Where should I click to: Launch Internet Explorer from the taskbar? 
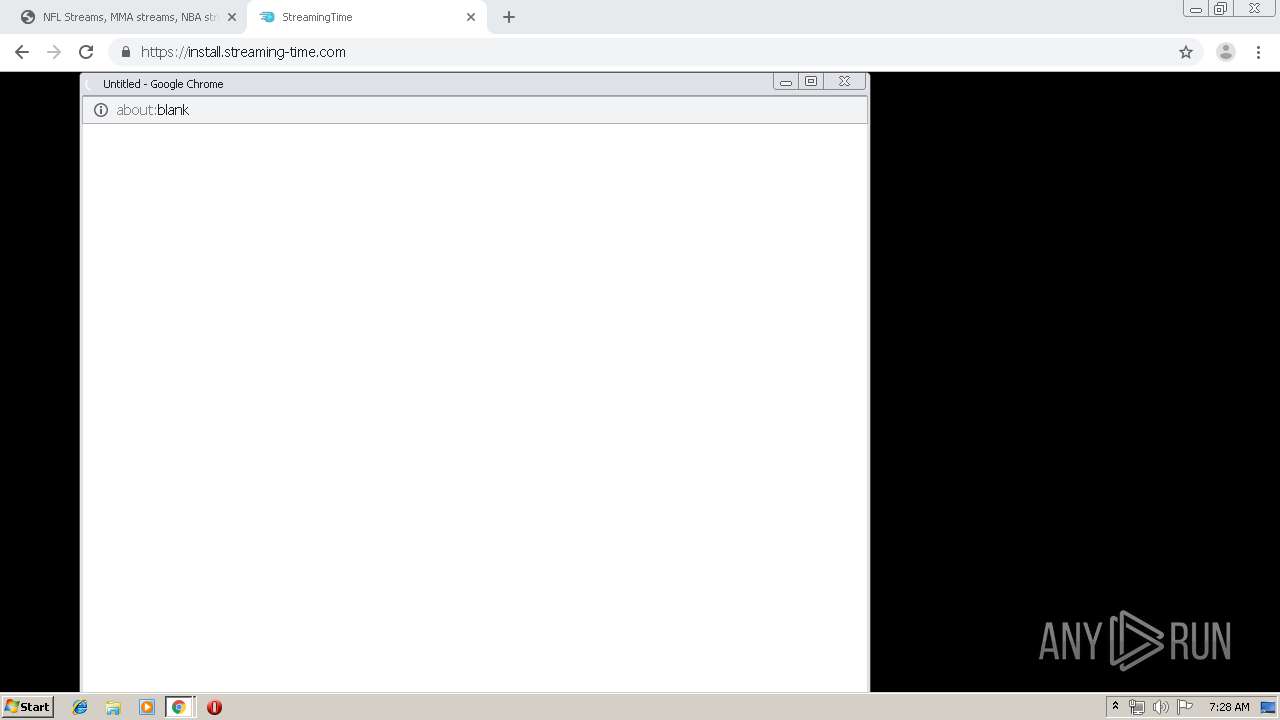coord(80,707)
